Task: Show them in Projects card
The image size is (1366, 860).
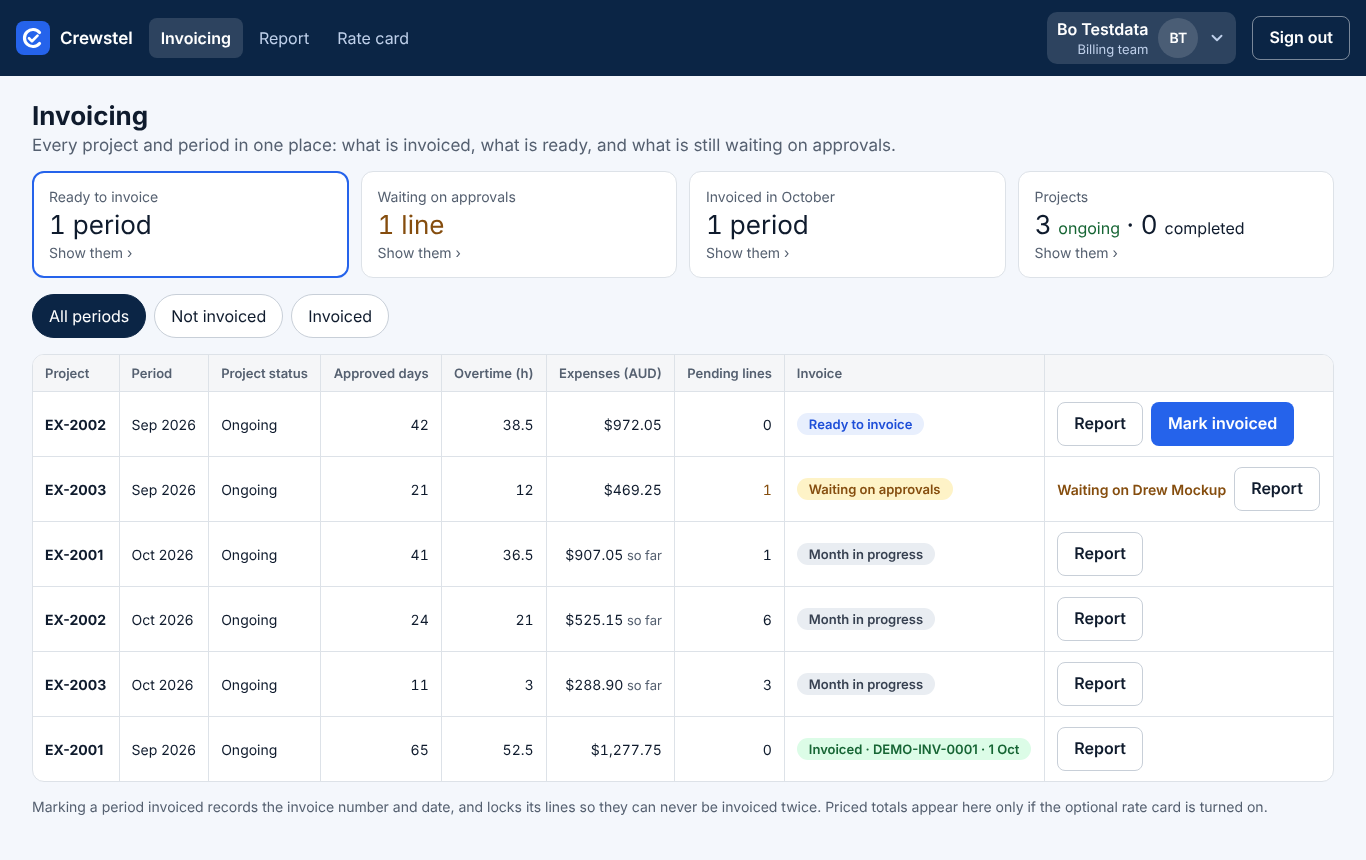Action: (1076, 253)
